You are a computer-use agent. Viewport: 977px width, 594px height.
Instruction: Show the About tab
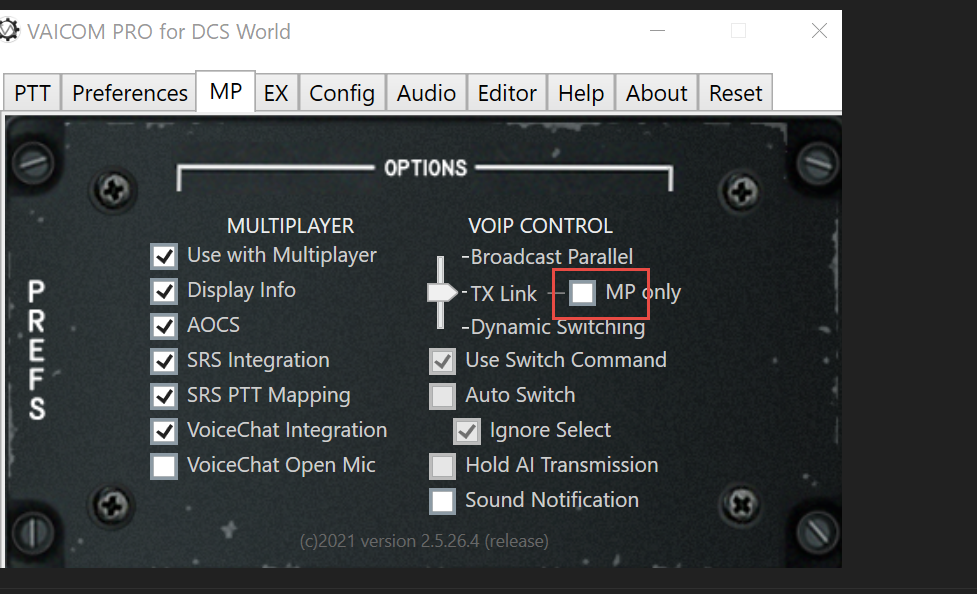coord(656,93)
